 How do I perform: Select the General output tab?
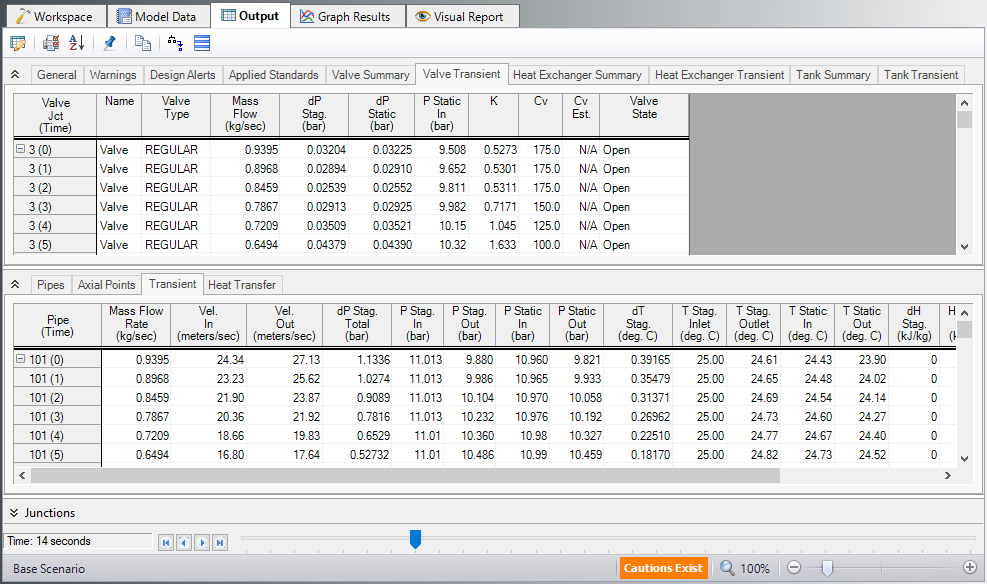click(x=57, y=75)
